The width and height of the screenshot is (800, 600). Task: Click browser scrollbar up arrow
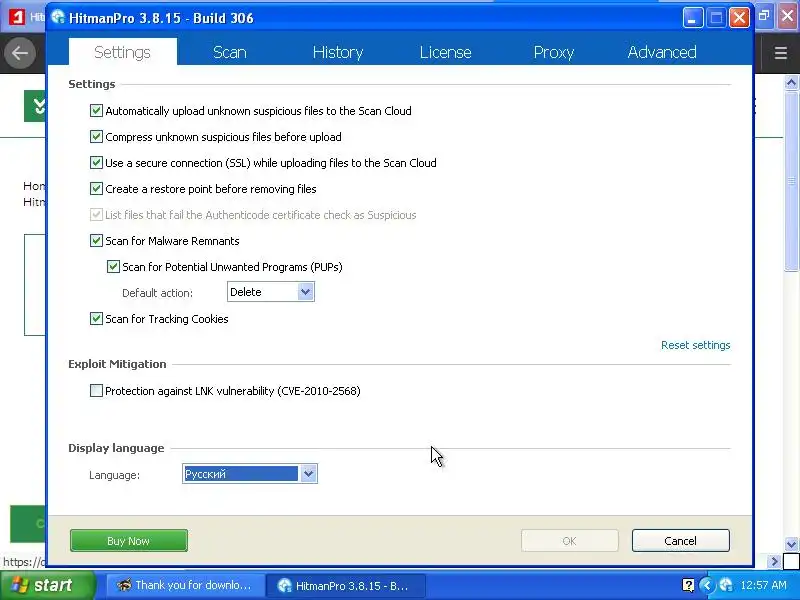pos(791,82)
